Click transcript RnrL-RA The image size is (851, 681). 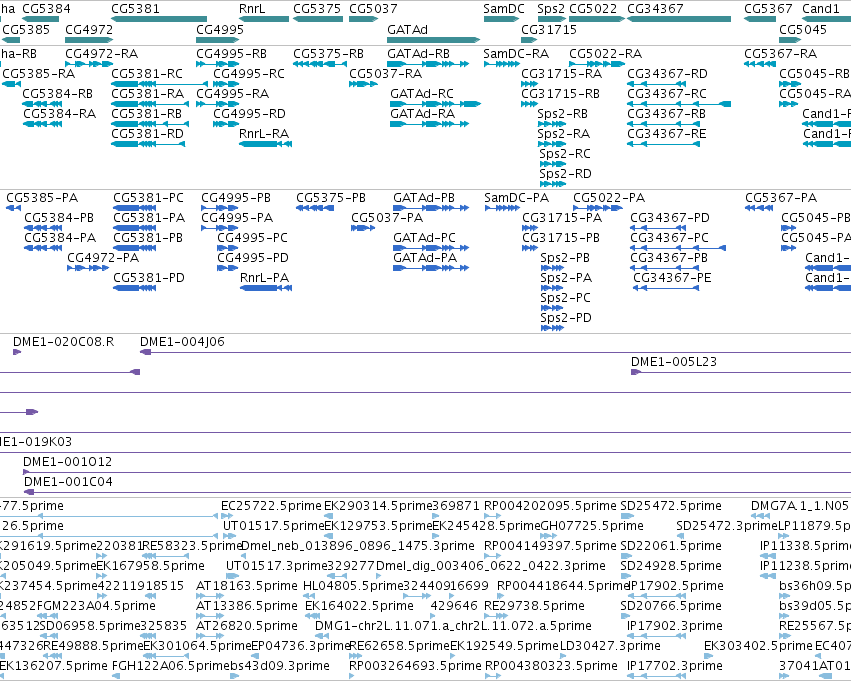coord(264,134)
